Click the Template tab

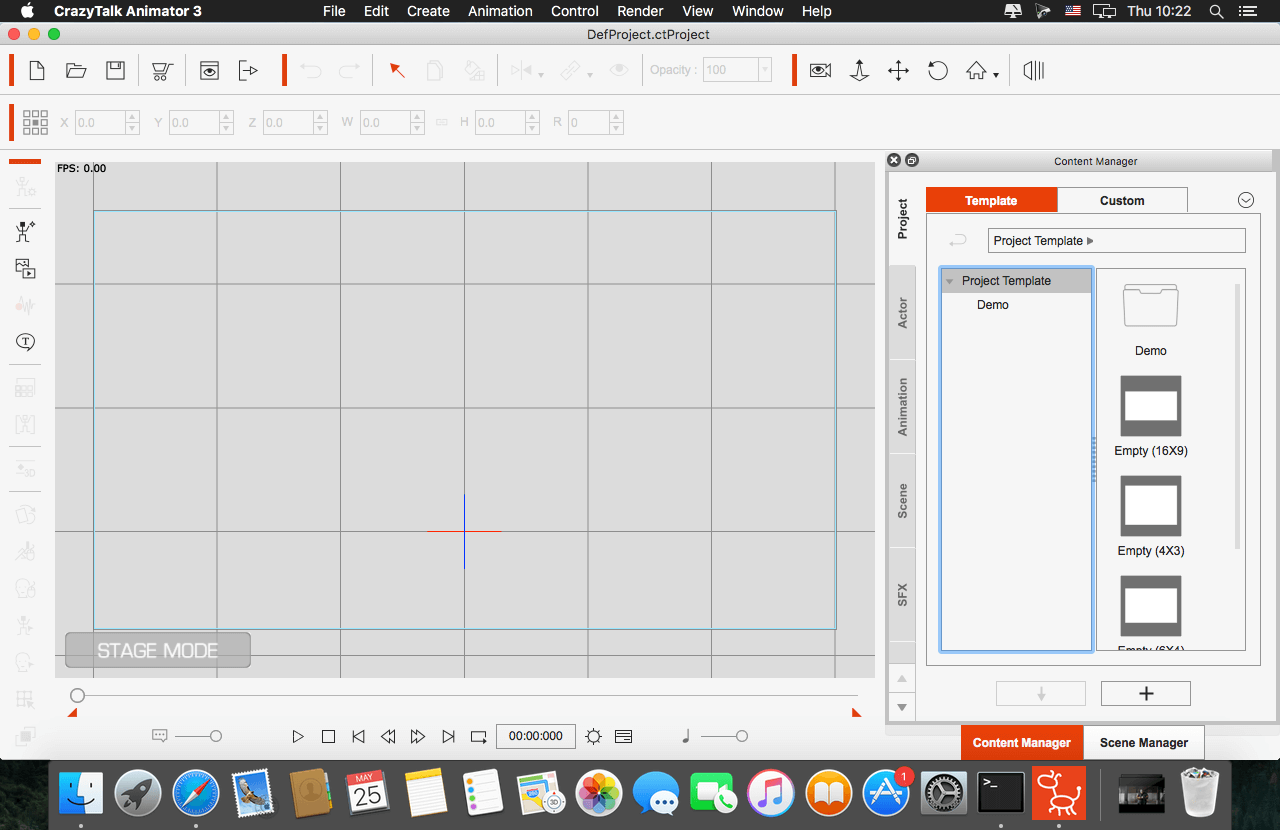point(991,200)
